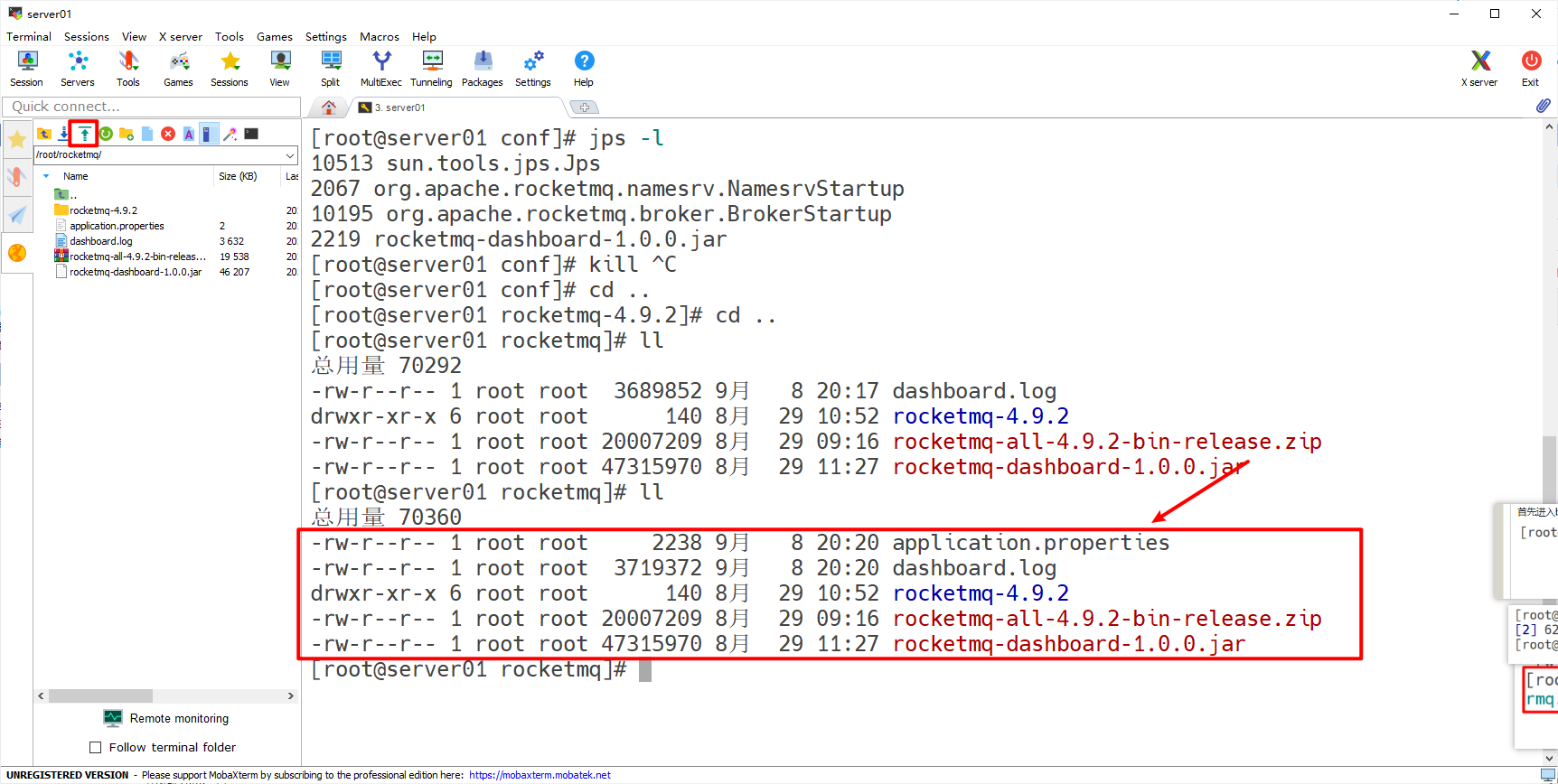Go to the home tab

click(x=329, y=107)
